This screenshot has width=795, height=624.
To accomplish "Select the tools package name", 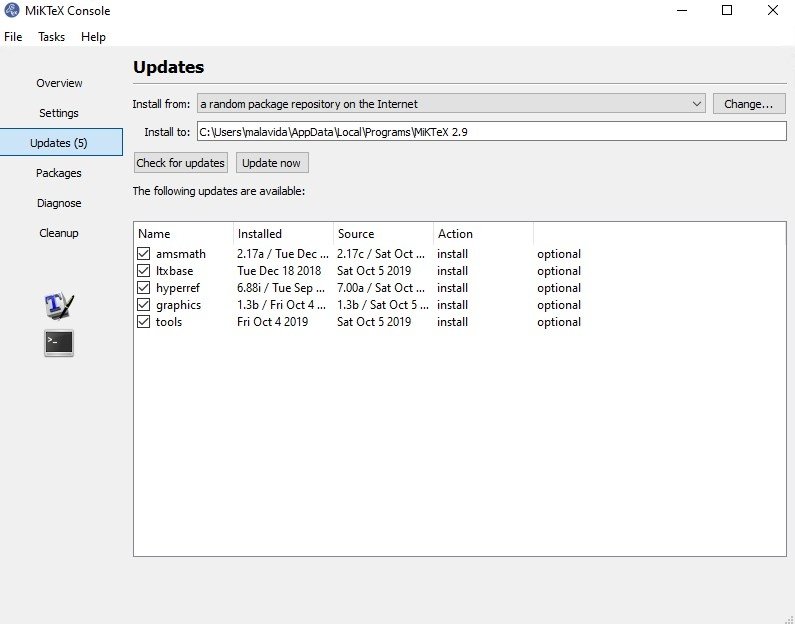I will point(169,322).
